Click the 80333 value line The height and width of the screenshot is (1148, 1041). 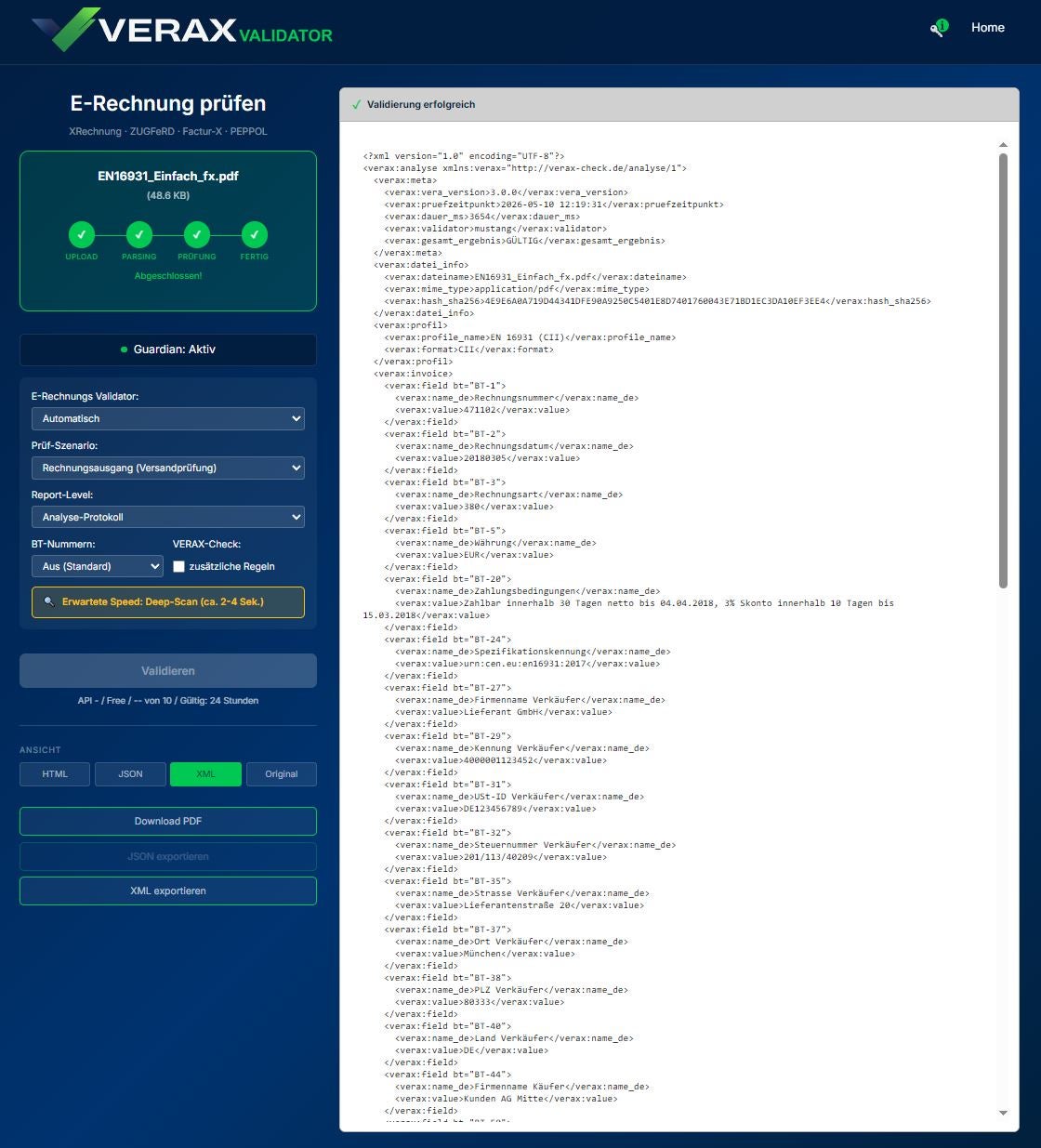pos(480,1002)
